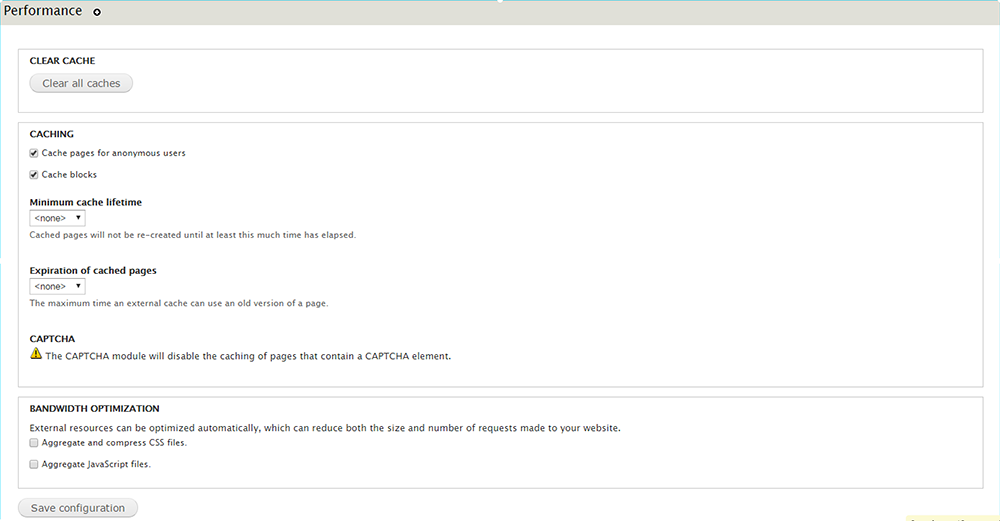Select the 'CLEAR CACHE' section heading
1000x521 pixels.
[62, 61]
